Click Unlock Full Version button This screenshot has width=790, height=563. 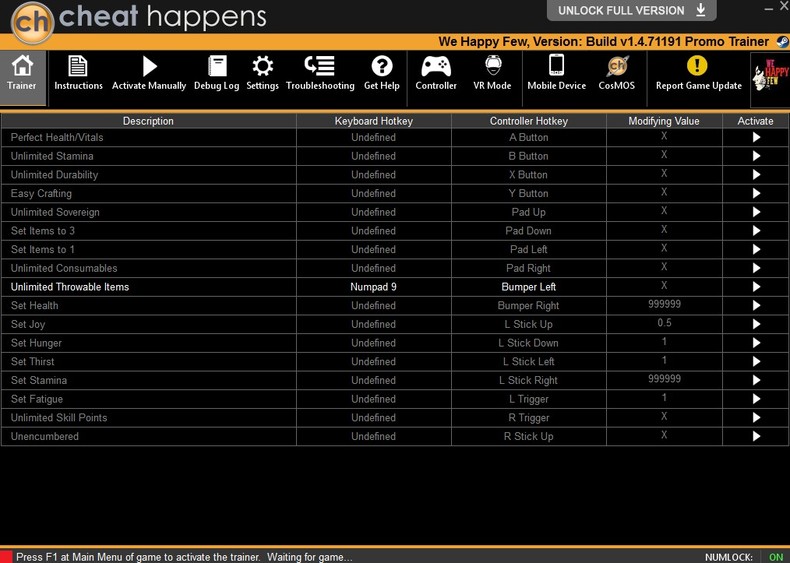point(631,10)
